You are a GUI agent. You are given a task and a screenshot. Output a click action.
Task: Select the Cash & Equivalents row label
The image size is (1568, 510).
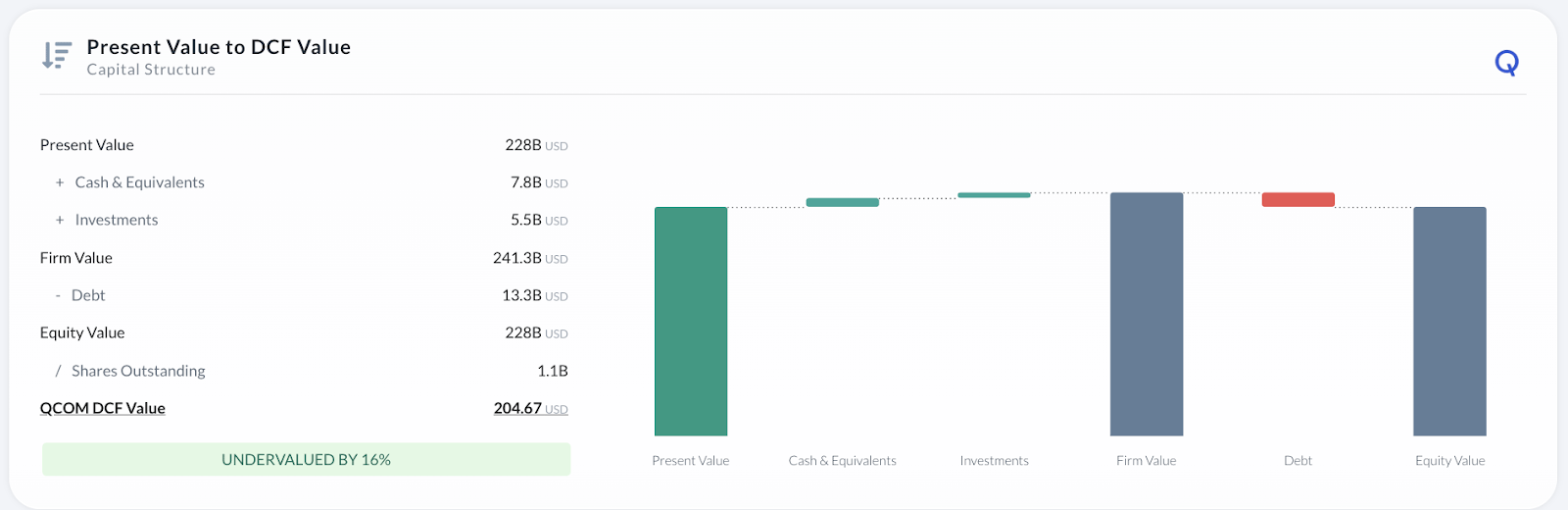tap(139, 182)
